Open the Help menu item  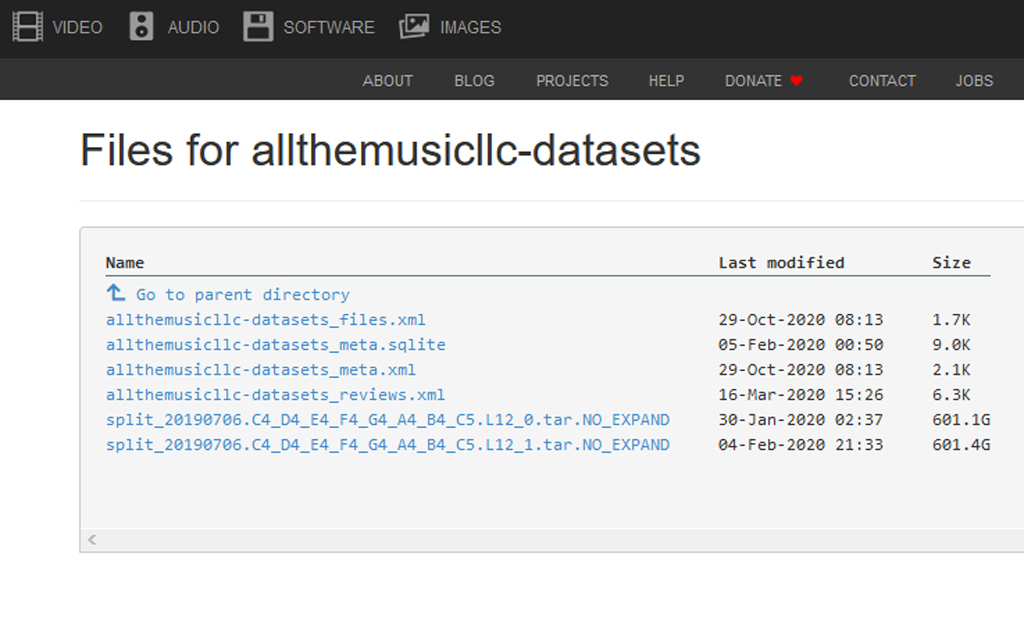(x=666, y=81)
